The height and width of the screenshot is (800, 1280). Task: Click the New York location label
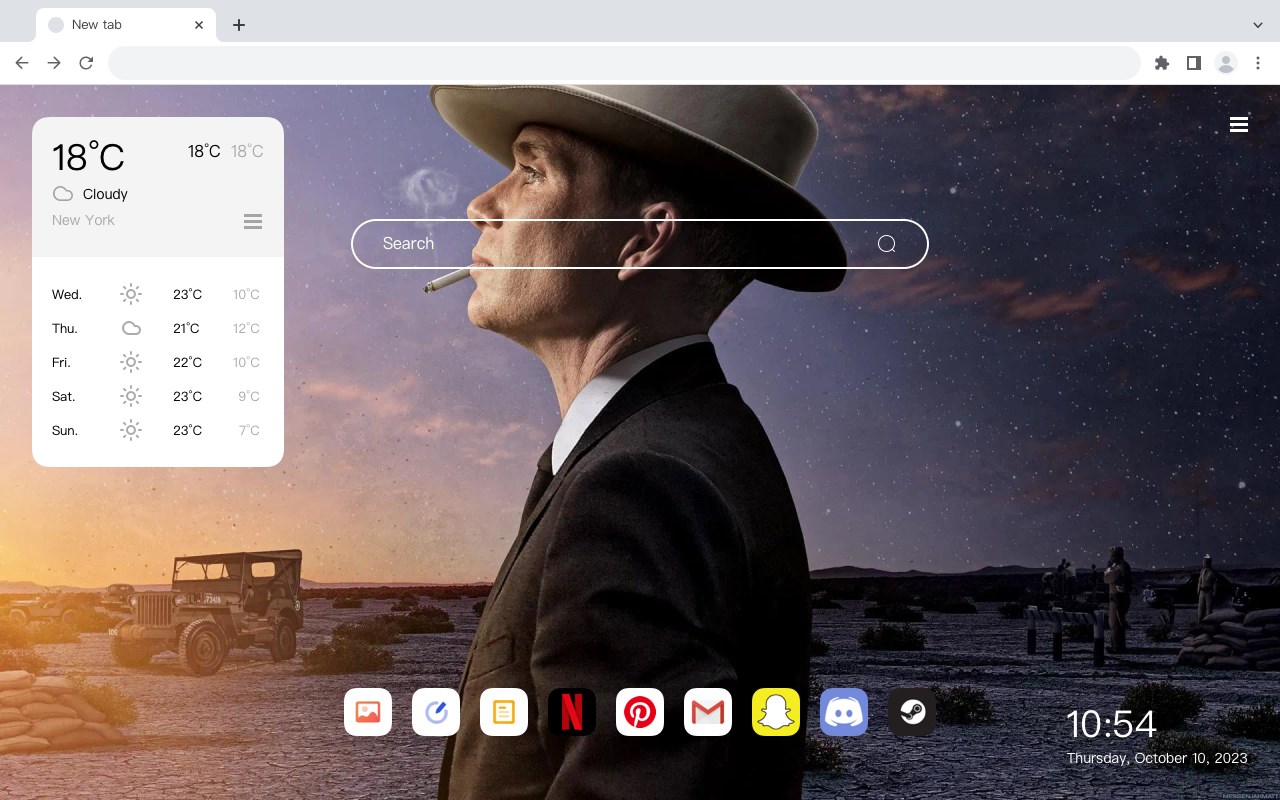[83, 220]
